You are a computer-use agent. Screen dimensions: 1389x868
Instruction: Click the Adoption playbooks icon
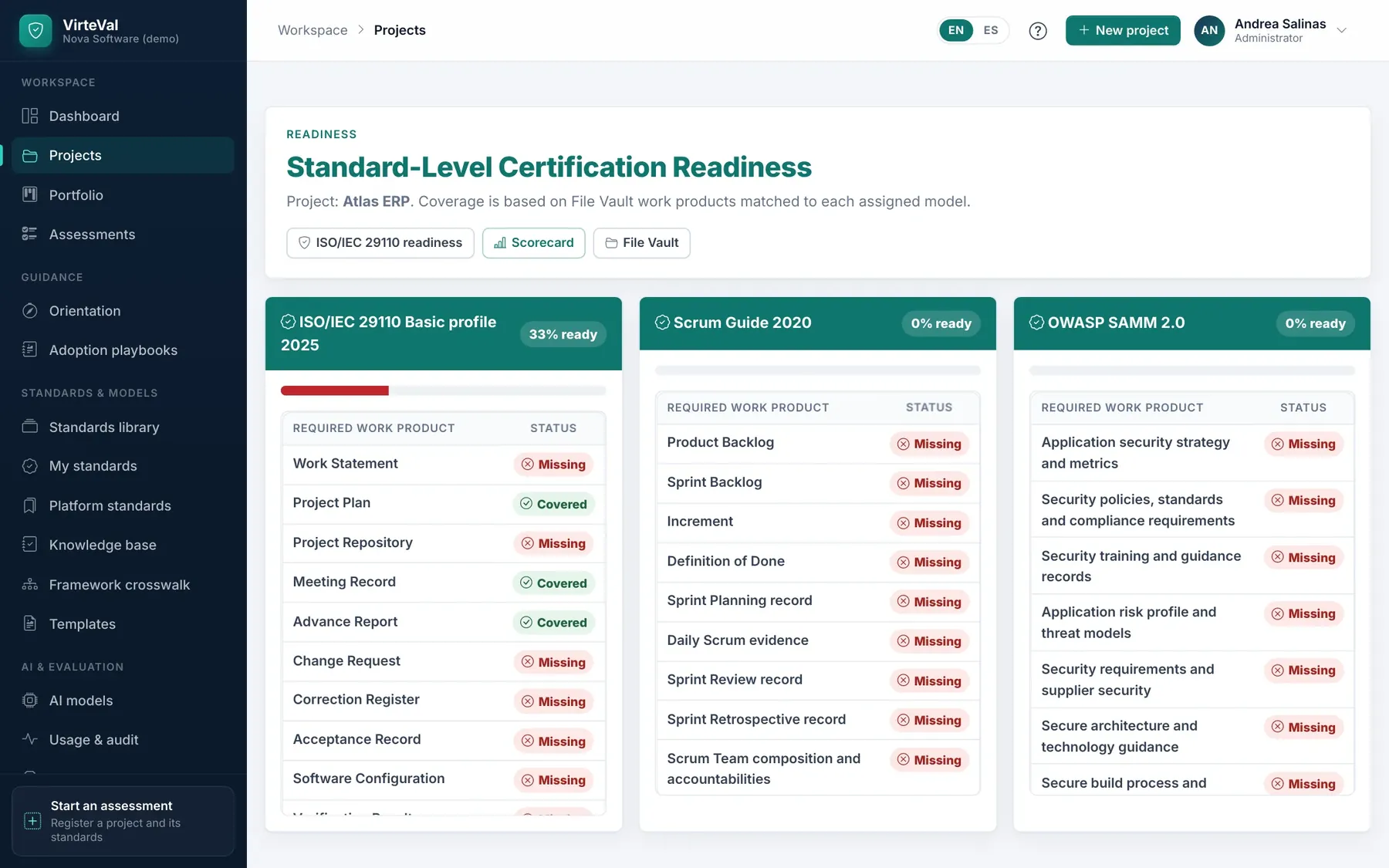click(30, 350)
